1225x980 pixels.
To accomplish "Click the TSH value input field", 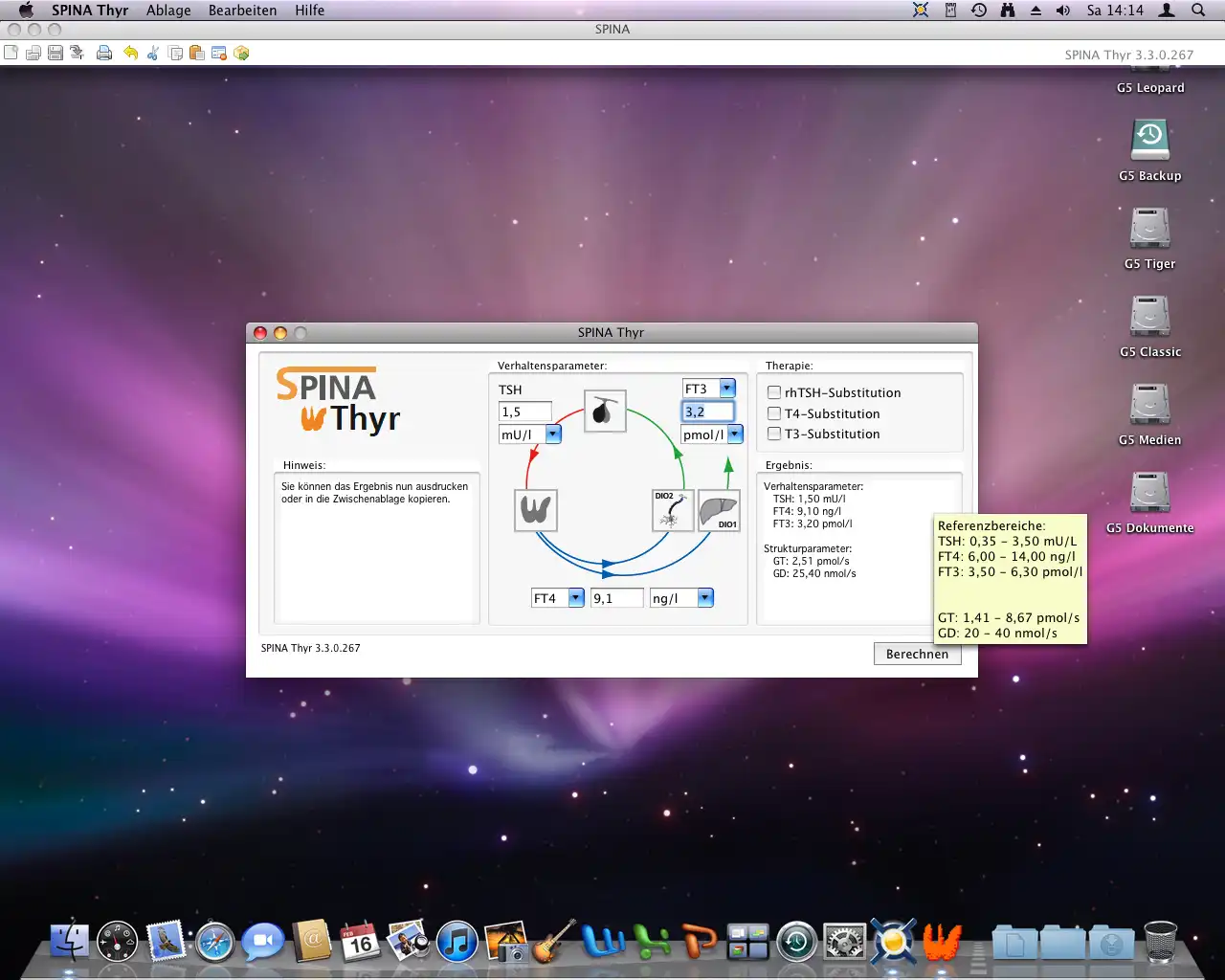I will 525,412.
